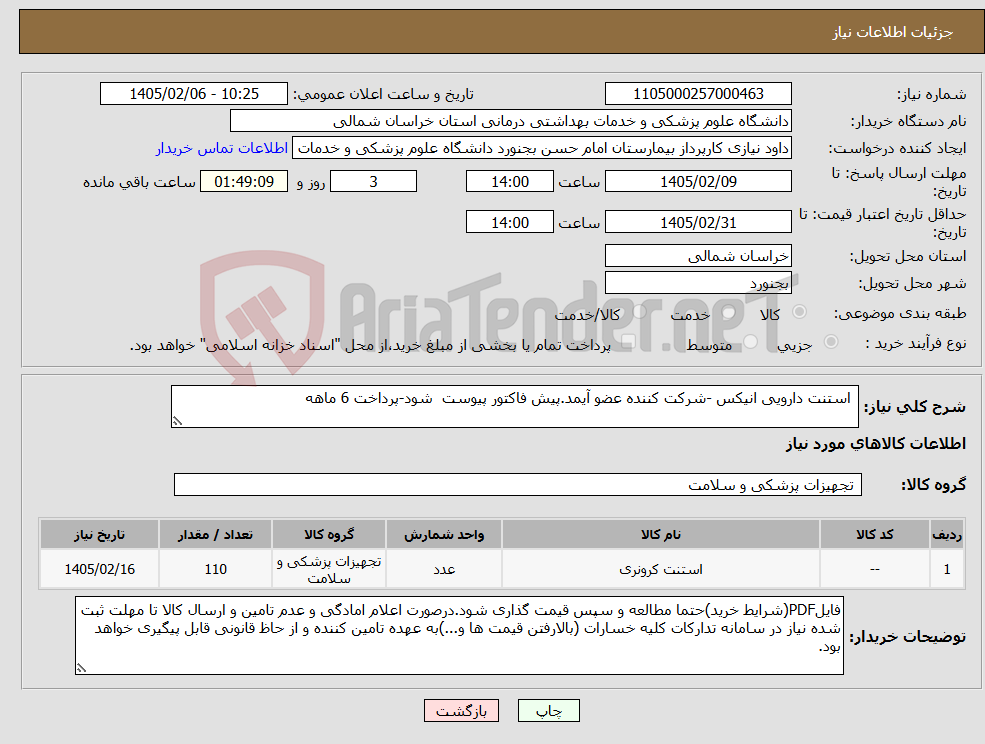Click the remaining days field showing 3
This screenshot has height=744, width=985.
[x=373, y=182]
